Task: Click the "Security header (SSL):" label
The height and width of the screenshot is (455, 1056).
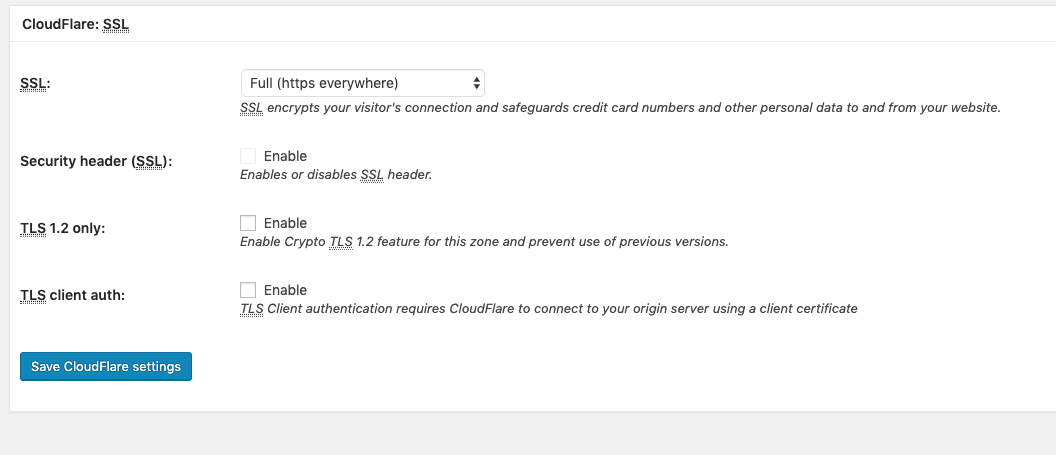Action: [96, 161]
